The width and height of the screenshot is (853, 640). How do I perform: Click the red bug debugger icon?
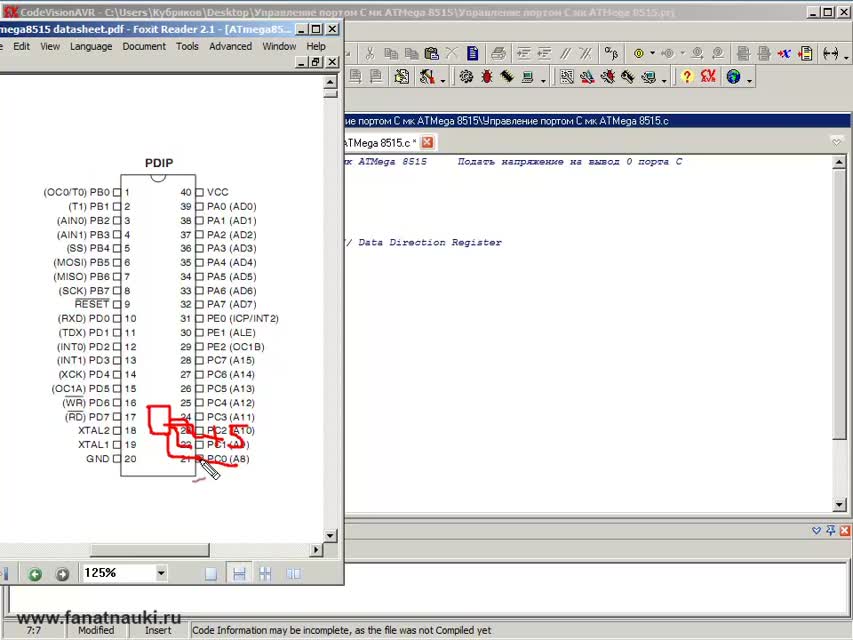[487, 77]
